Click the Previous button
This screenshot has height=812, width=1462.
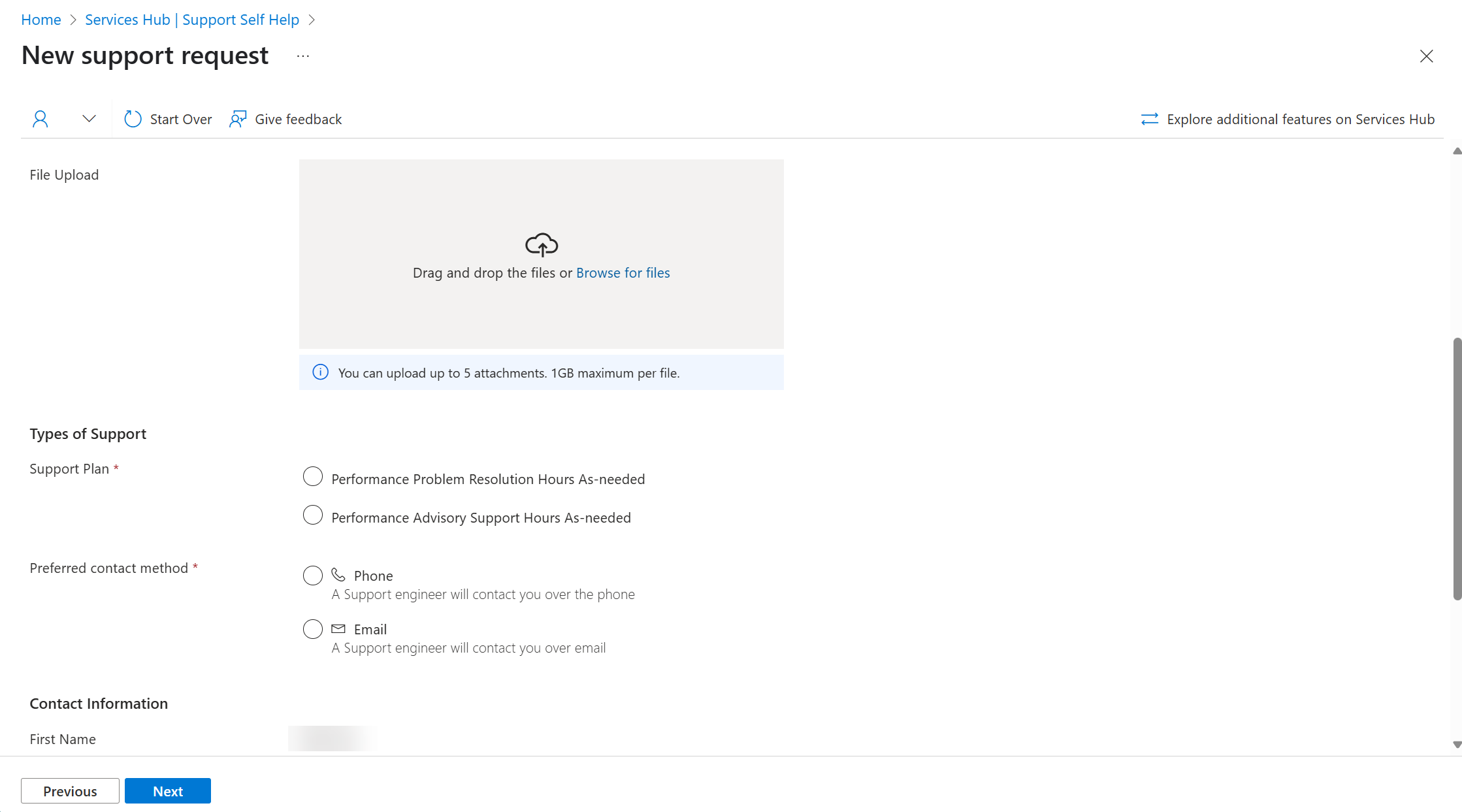click(x=70, y=790)
